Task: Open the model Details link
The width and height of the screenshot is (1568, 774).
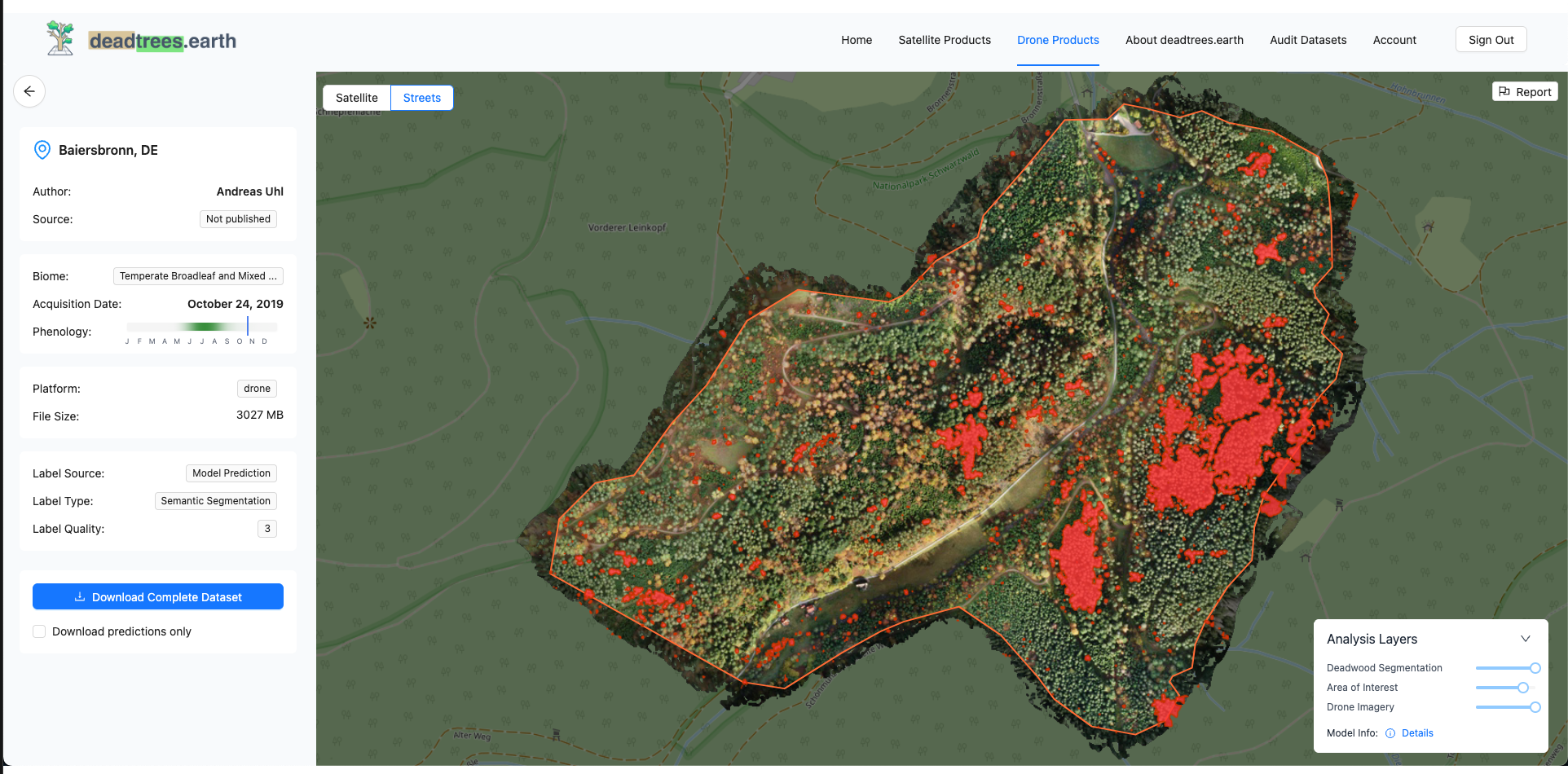Action: [1416, 732]
